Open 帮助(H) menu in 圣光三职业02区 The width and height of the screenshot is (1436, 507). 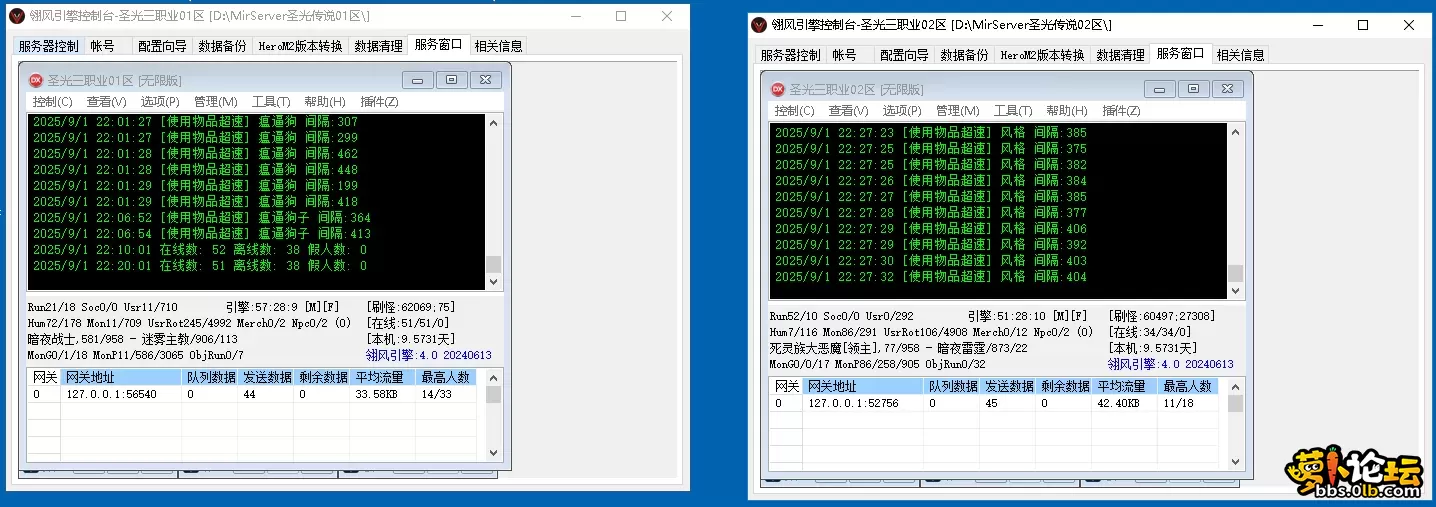pos(1067,111)
